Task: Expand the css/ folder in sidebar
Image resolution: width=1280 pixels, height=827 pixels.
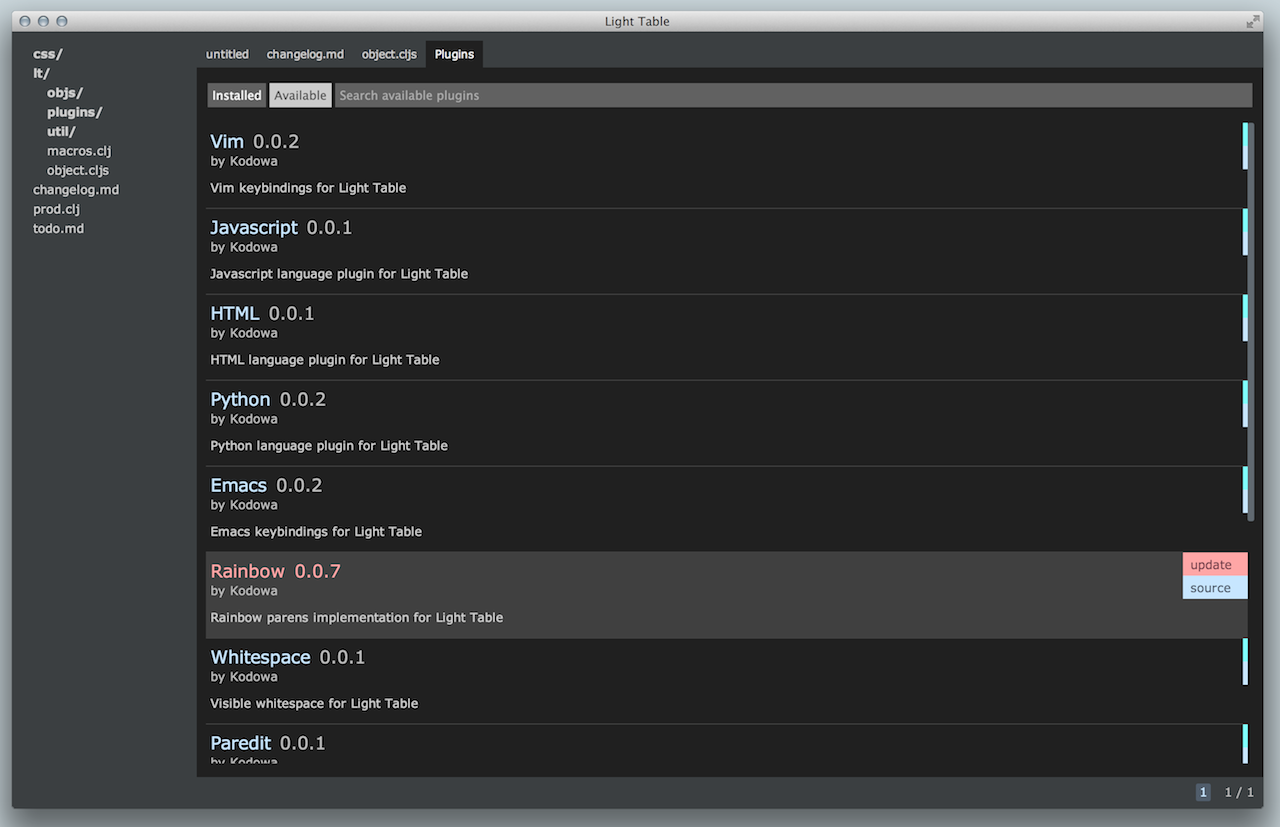Action: tap(46, 53)
